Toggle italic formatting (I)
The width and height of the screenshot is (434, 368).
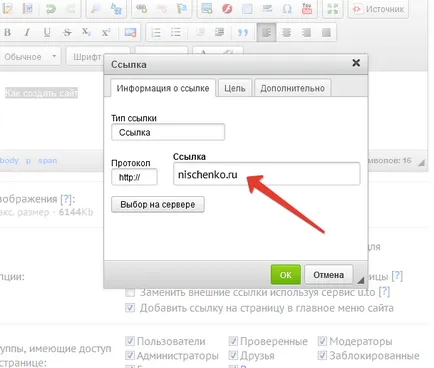tap(27, 32)
